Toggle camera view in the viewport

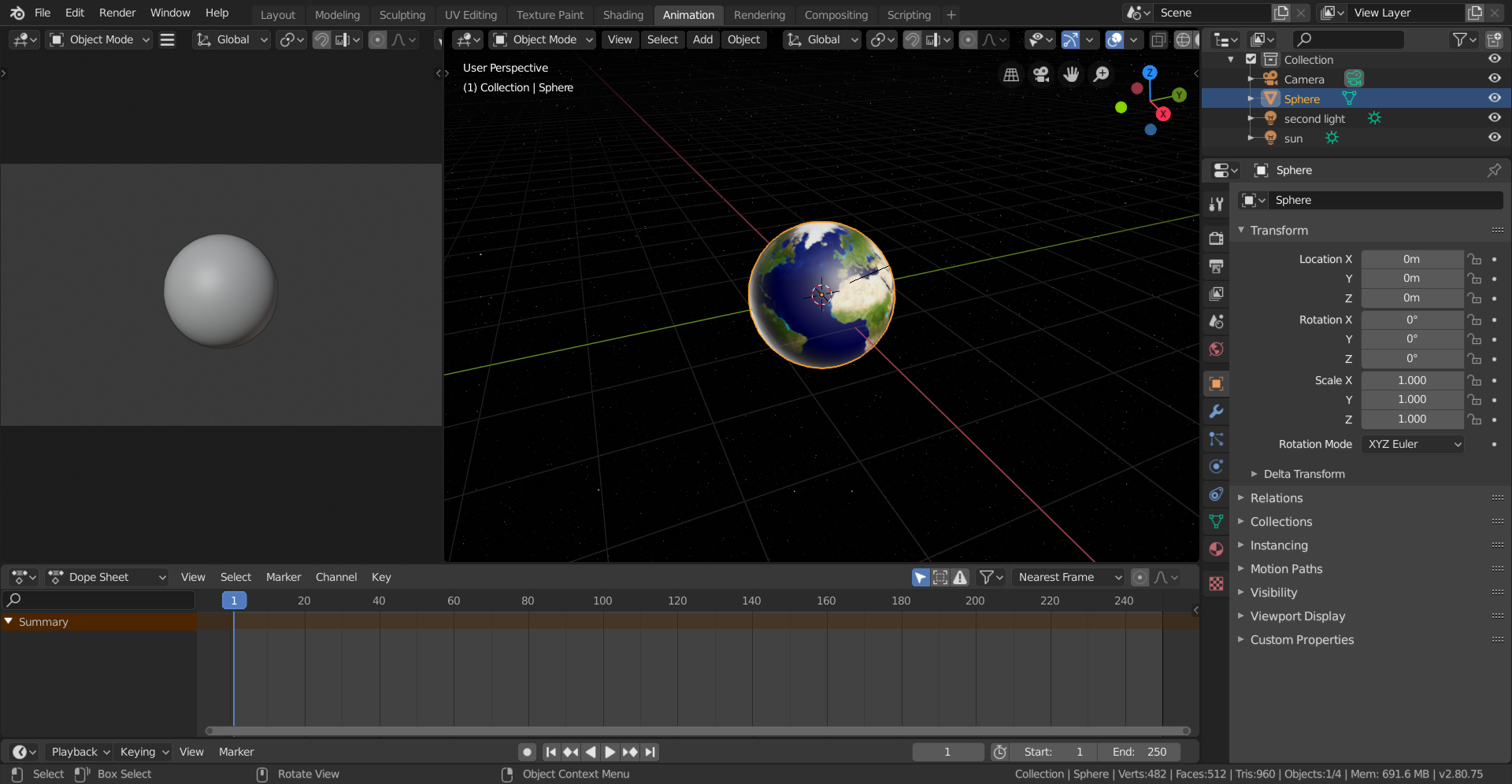coord(1041,74)
